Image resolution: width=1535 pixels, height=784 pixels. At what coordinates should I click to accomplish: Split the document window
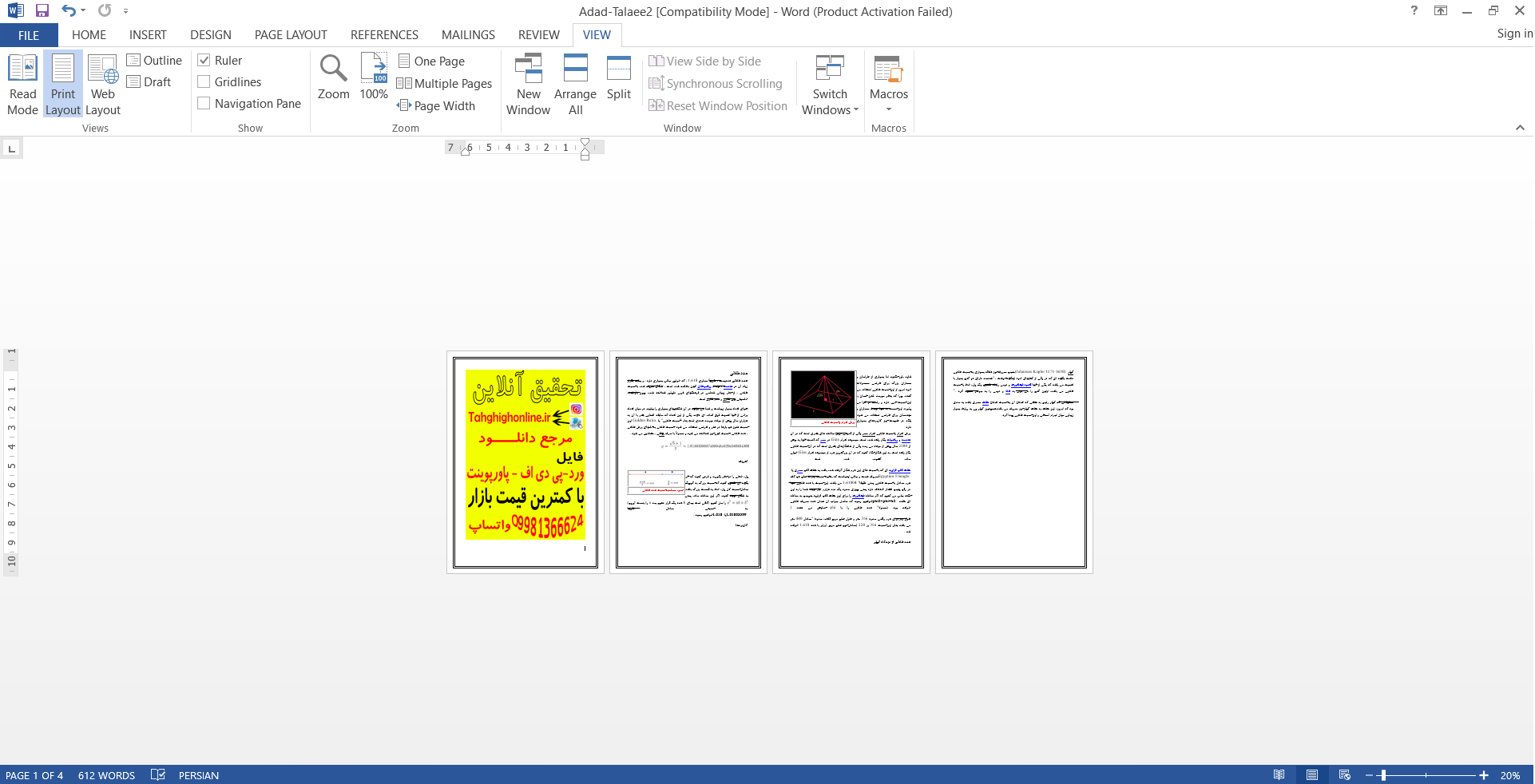coord(618,77)
